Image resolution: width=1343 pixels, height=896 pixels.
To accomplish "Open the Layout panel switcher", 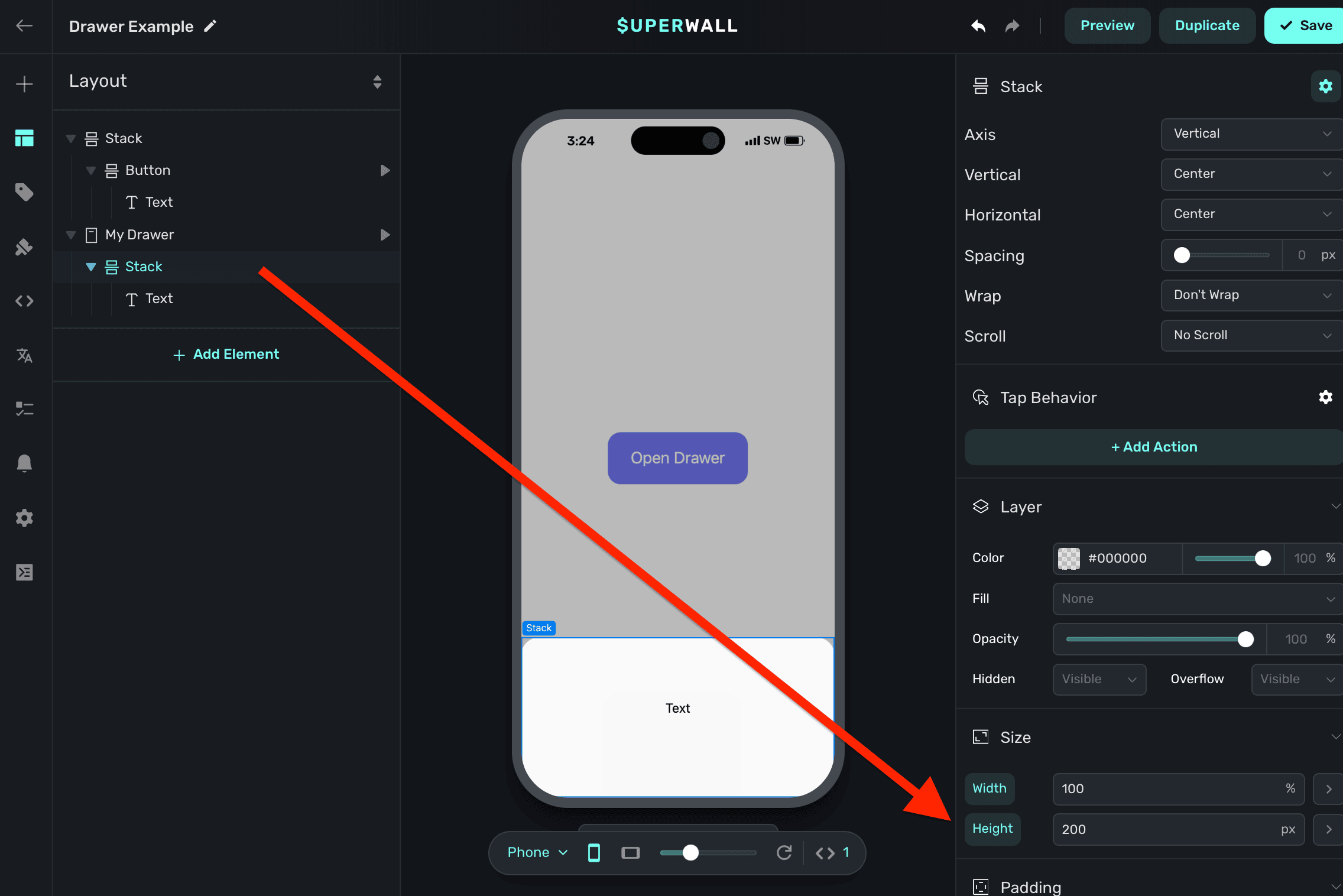I will [x=377, y=82].
